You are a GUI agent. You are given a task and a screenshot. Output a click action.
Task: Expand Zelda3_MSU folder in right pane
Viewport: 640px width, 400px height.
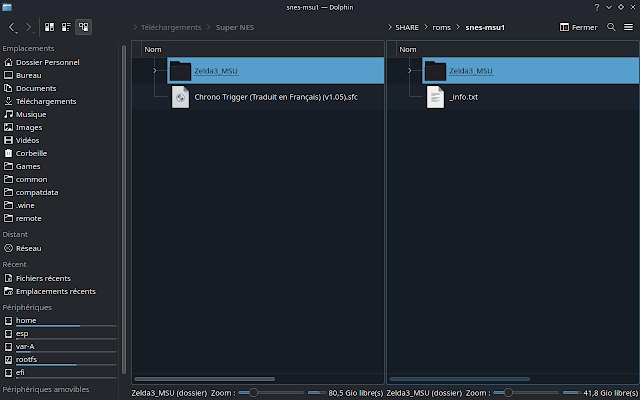(409, 71)
